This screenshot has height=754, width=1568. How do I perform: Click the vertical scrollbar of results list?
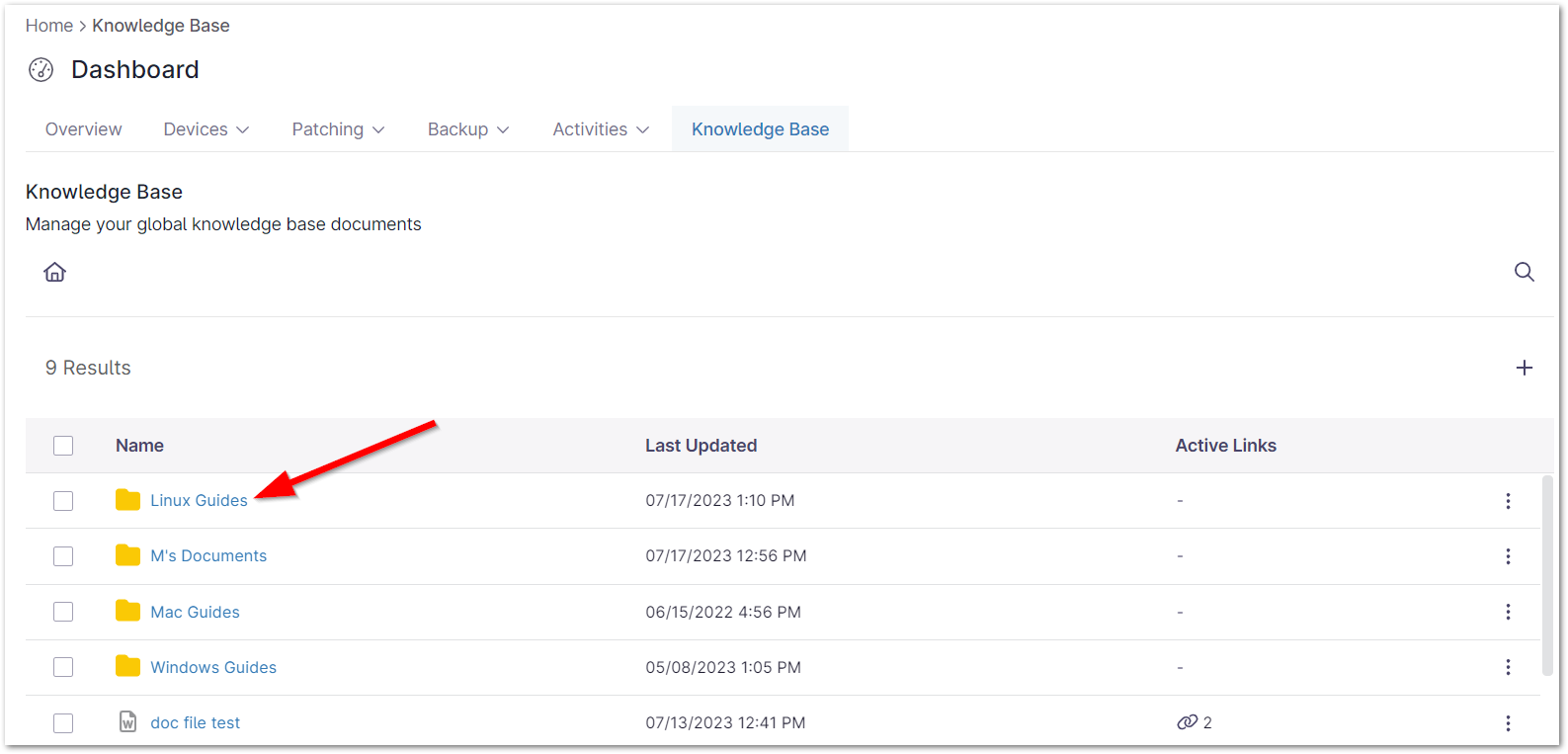tap(1546, 573)
